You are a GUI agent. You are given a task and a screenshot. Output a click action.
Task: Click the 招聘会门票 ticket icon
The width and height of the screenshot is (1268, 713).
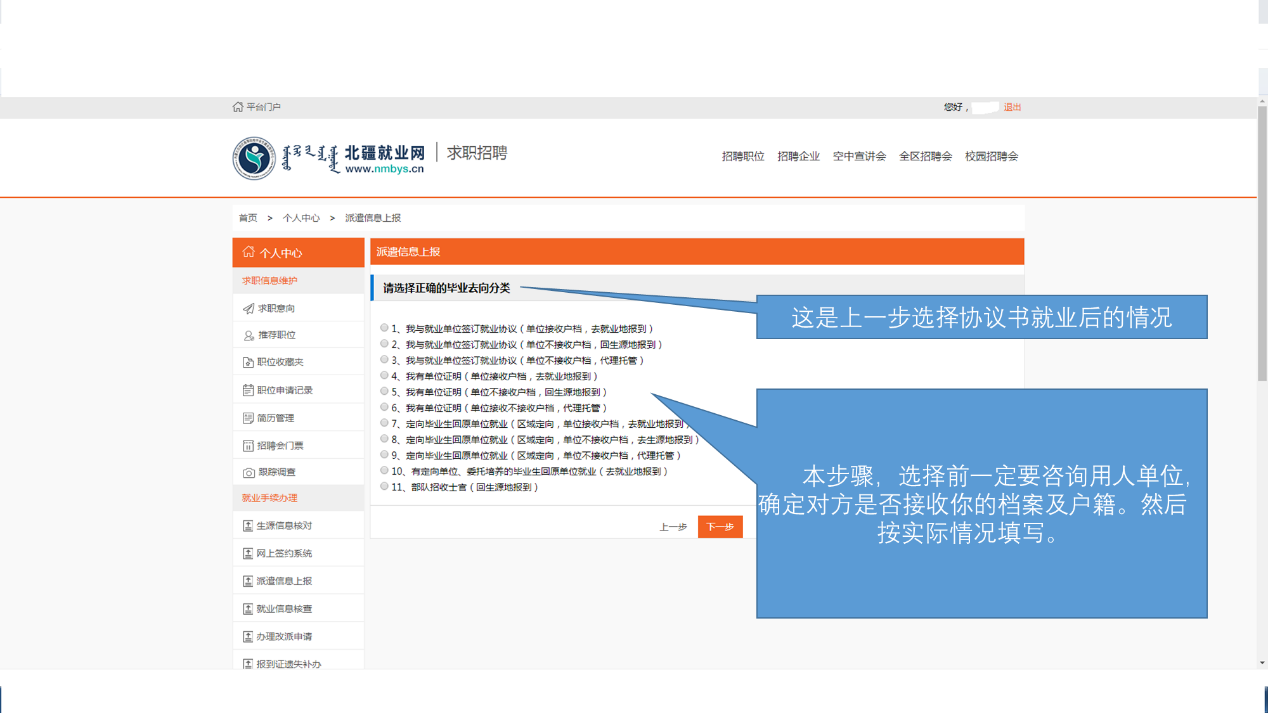click(x=248, y=445)
